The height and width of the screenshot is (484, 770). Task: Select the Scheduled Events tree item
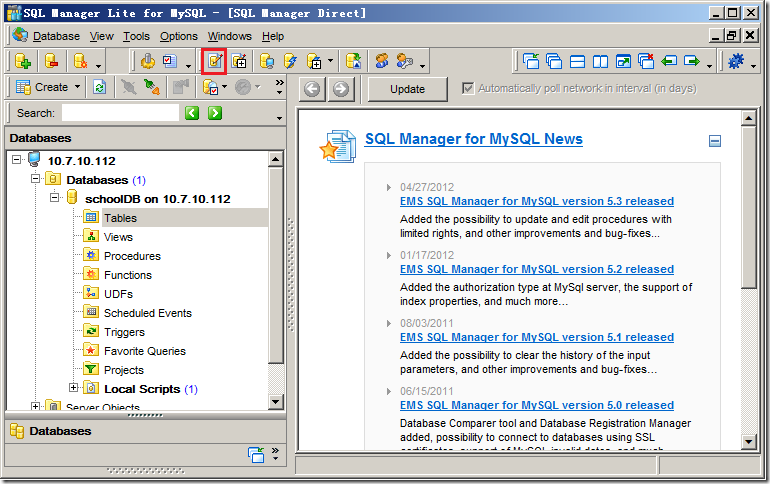point(148,313)
